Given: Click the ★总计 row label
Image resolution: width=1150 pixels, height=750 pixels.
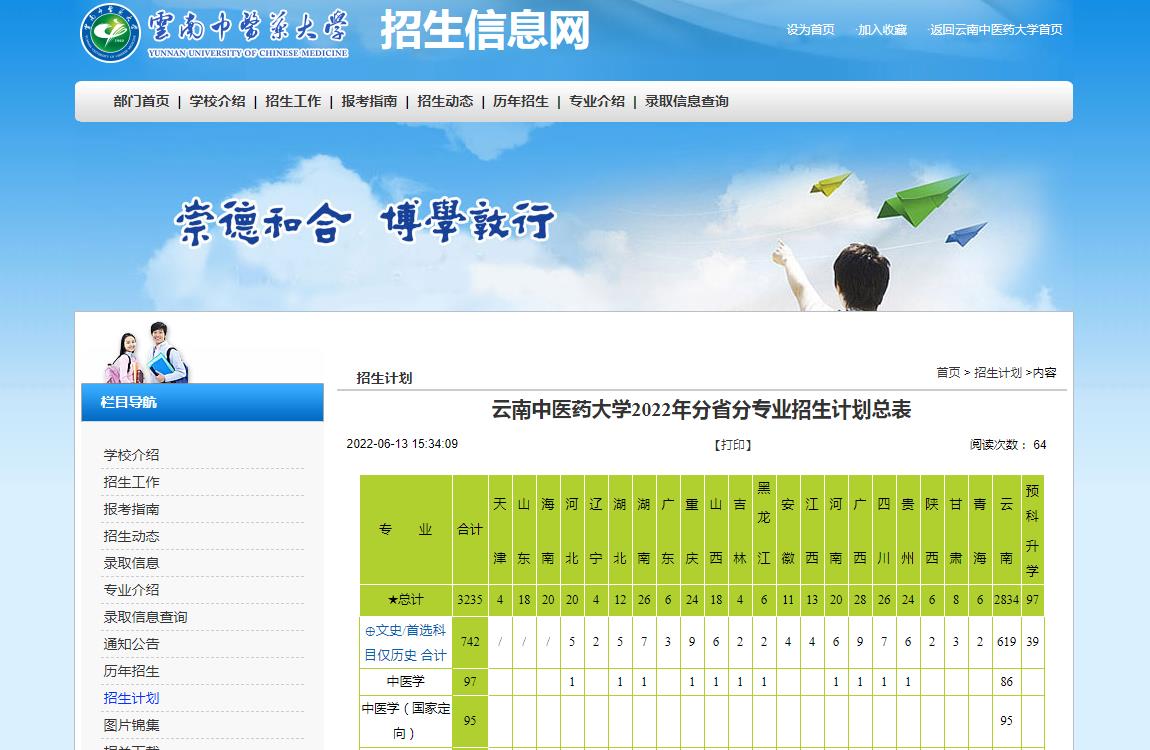Looking at the screenshot, I should (406, 600).
